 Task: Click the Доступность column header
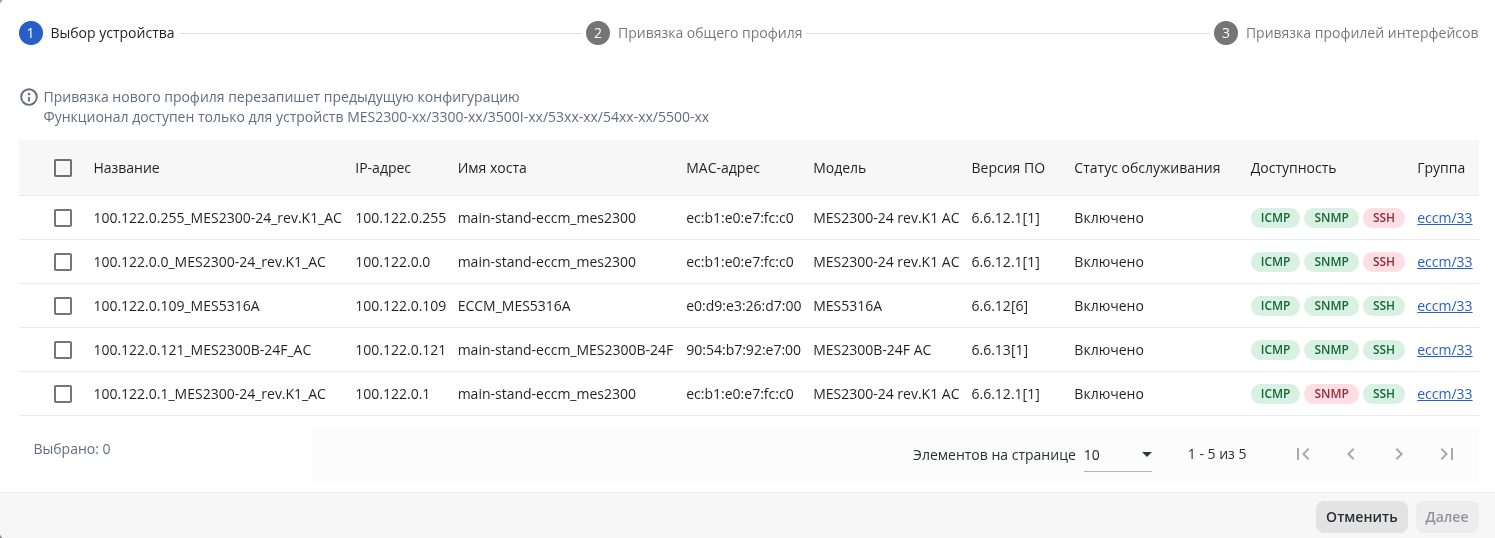coord(1293,168)
